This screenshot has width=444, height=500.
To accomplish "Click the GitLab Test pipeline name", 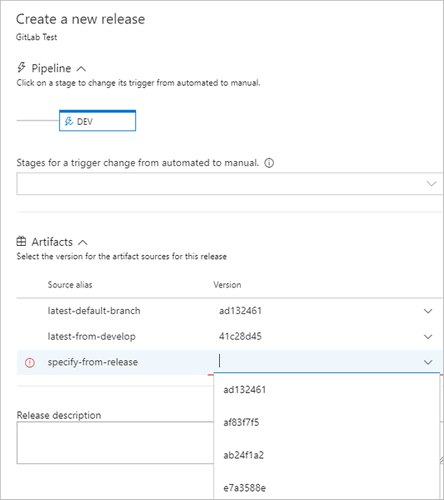I will (37, 37).
